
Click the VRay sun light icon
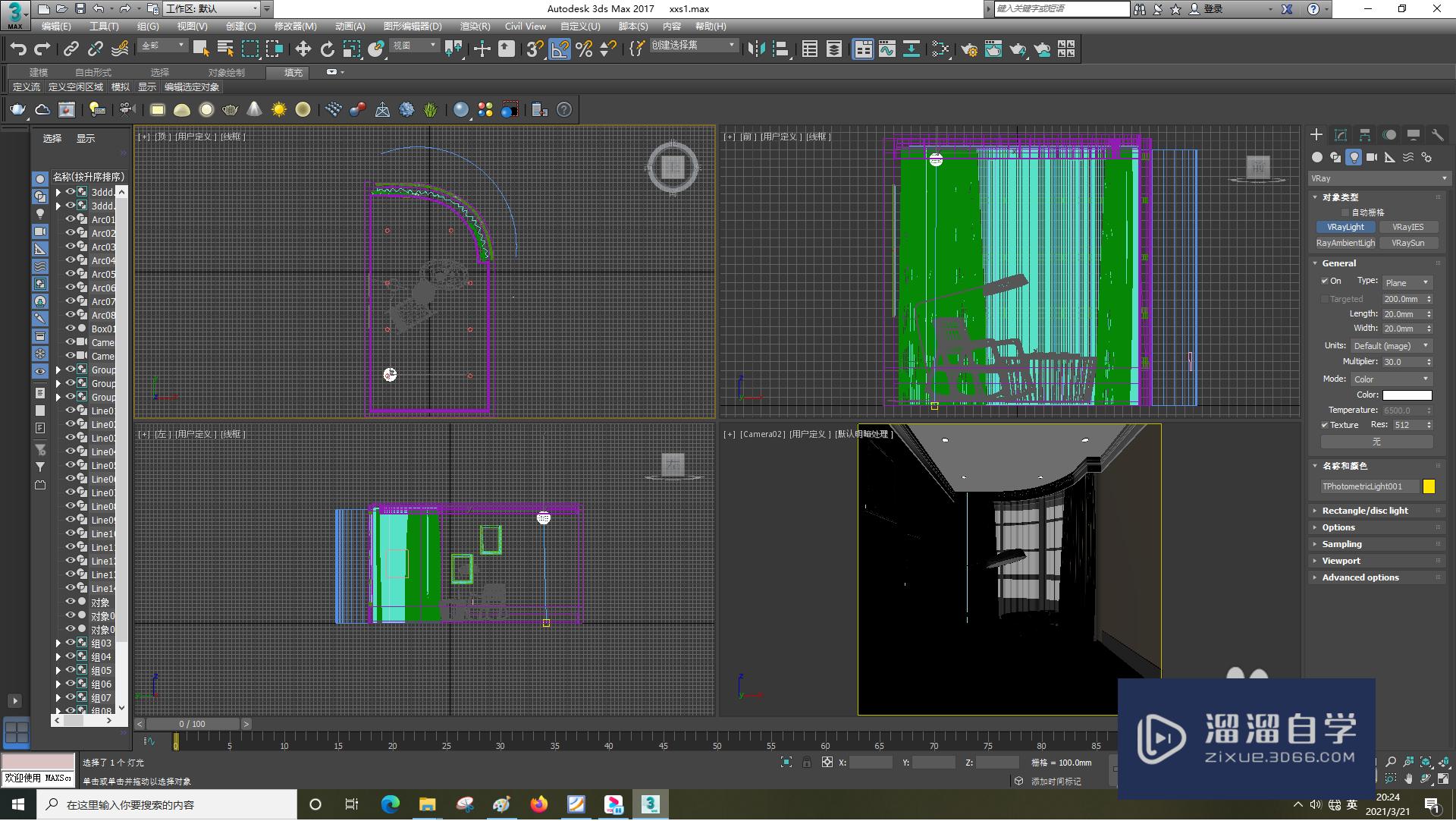[278, 110]
